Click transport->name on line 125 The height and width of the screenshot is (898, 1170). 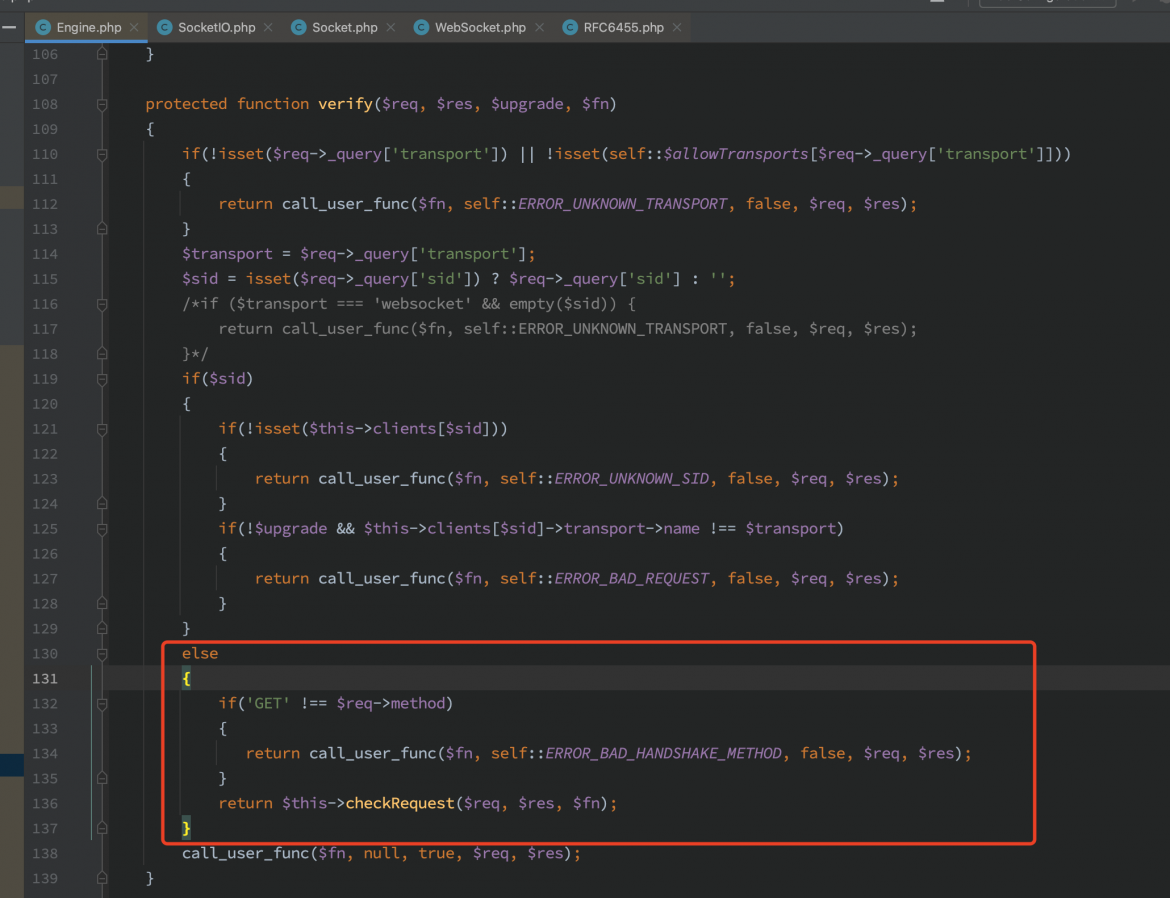point(631,528)
